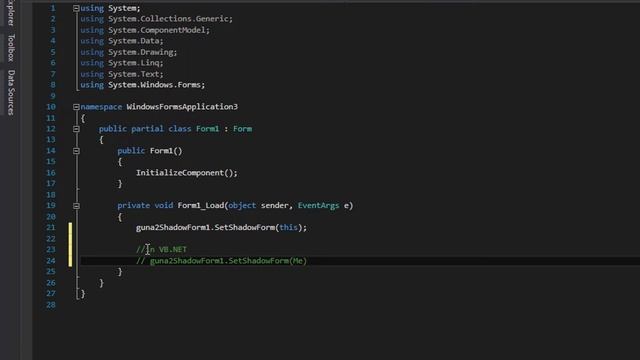Click guna2ShadowForm1.SetShadowForm(this) statement
The height and width of the screenshot is (360, 640).
pos(221,227)
